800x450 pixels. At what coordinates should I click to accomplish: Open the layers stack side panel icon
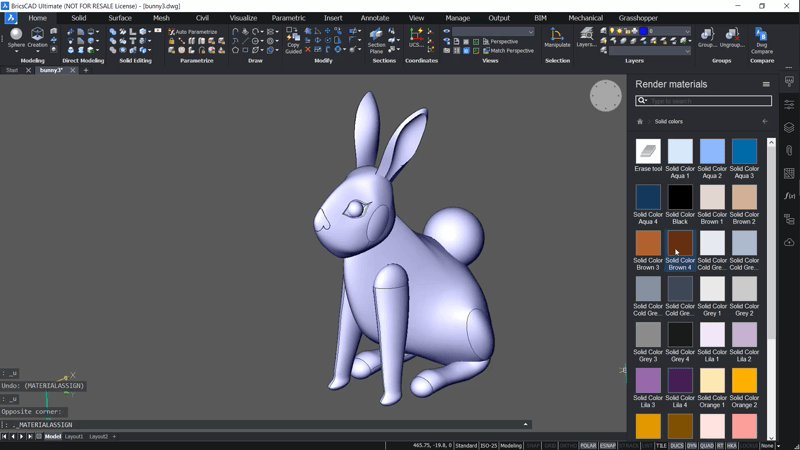pyautogui.click(x=789, y=127)
